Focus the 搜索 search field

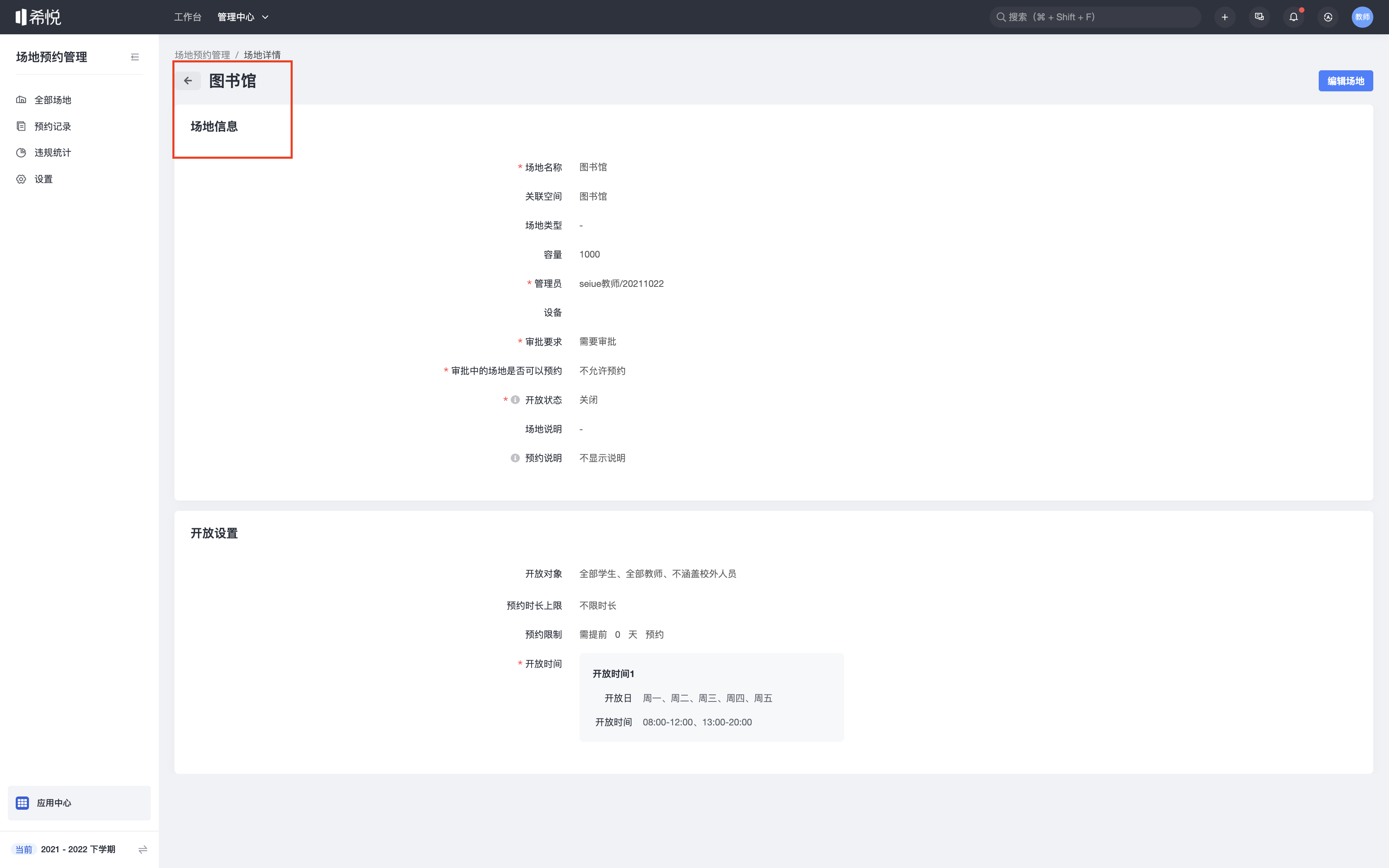(x=1095, y=17)
